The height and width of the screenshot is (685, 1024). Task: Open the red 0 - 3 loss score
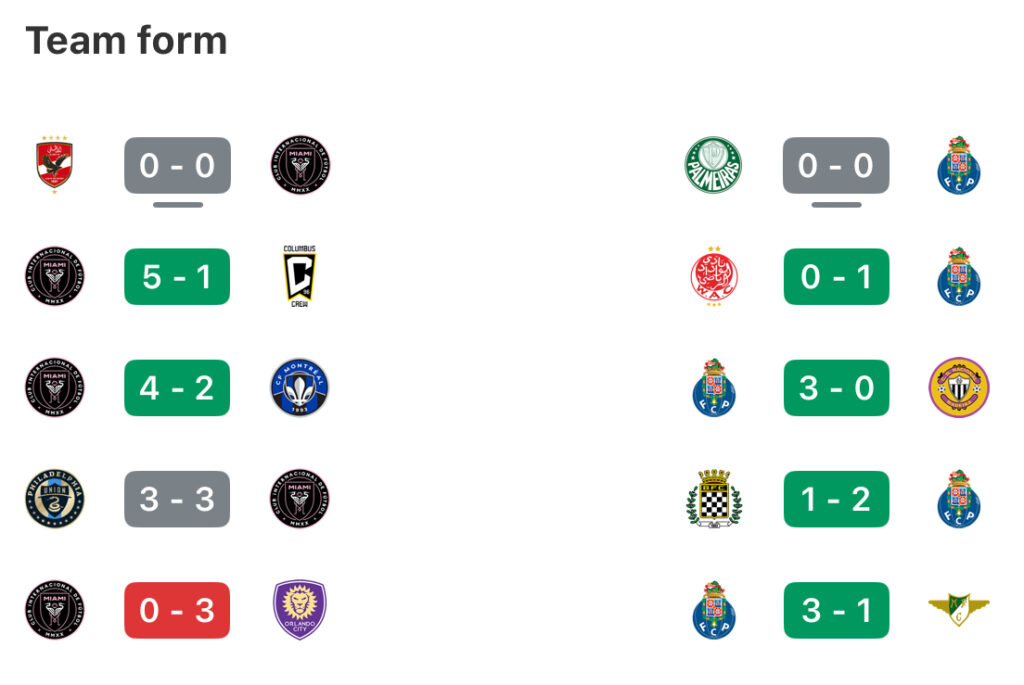tap(177, 610)
